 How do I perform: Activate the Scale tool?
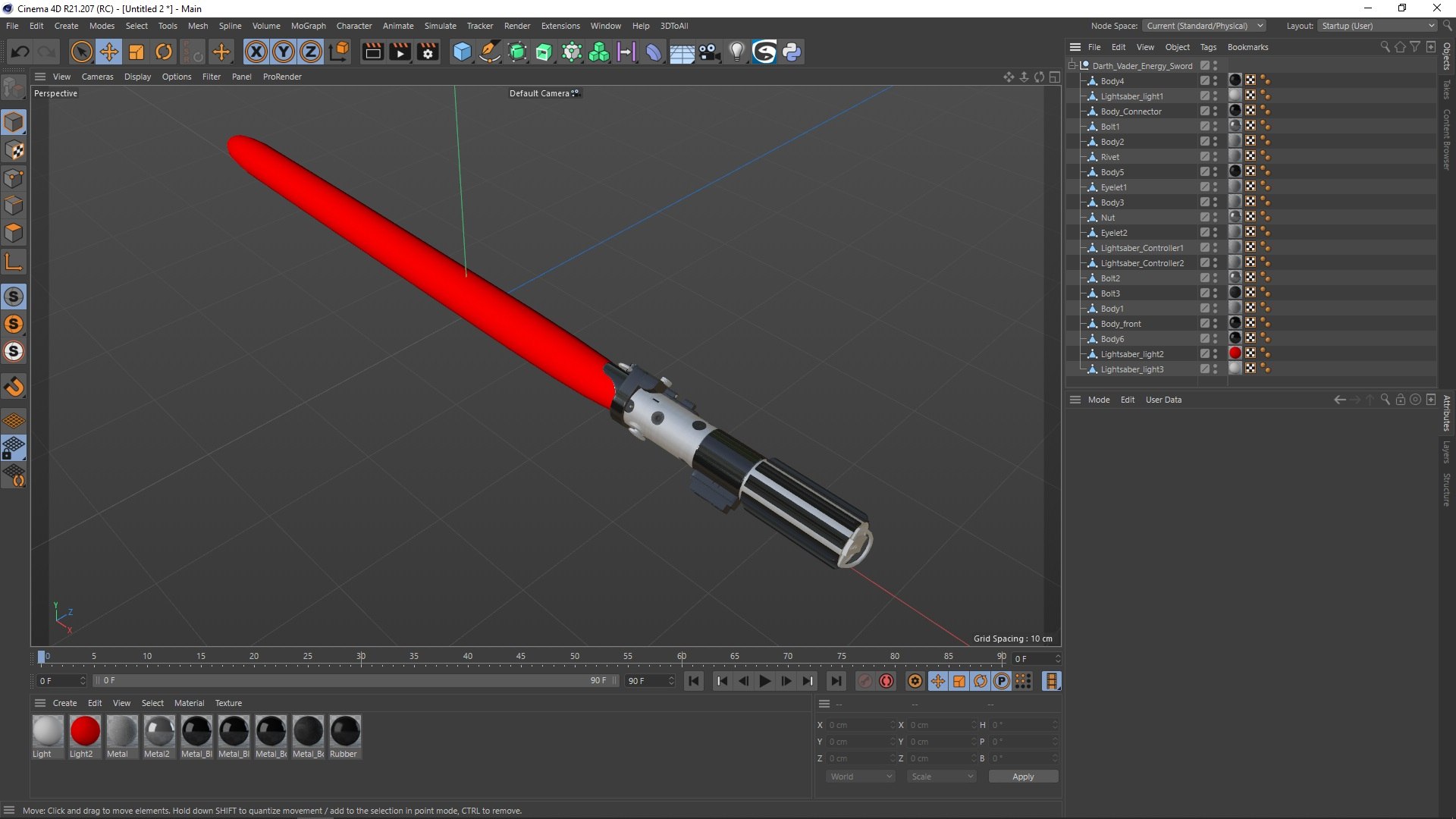(x=136, y=52)
